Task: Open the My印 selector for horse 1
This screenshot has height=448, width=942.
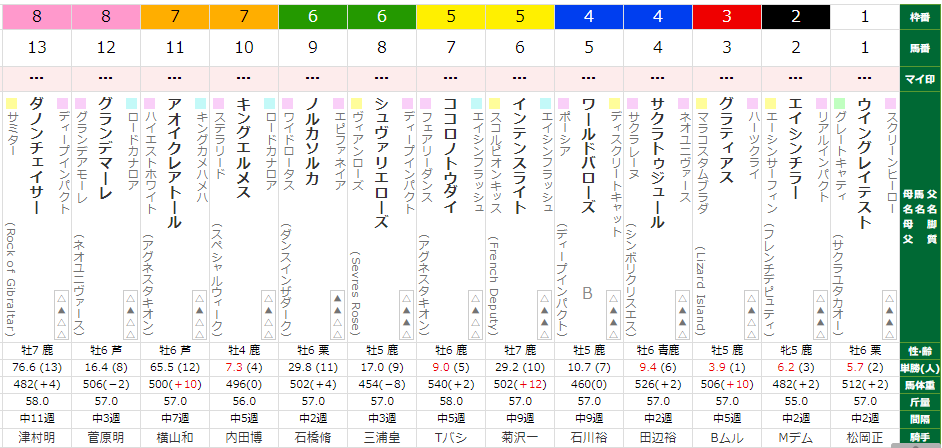Action: pyautogui.click(x=865, y=78)
